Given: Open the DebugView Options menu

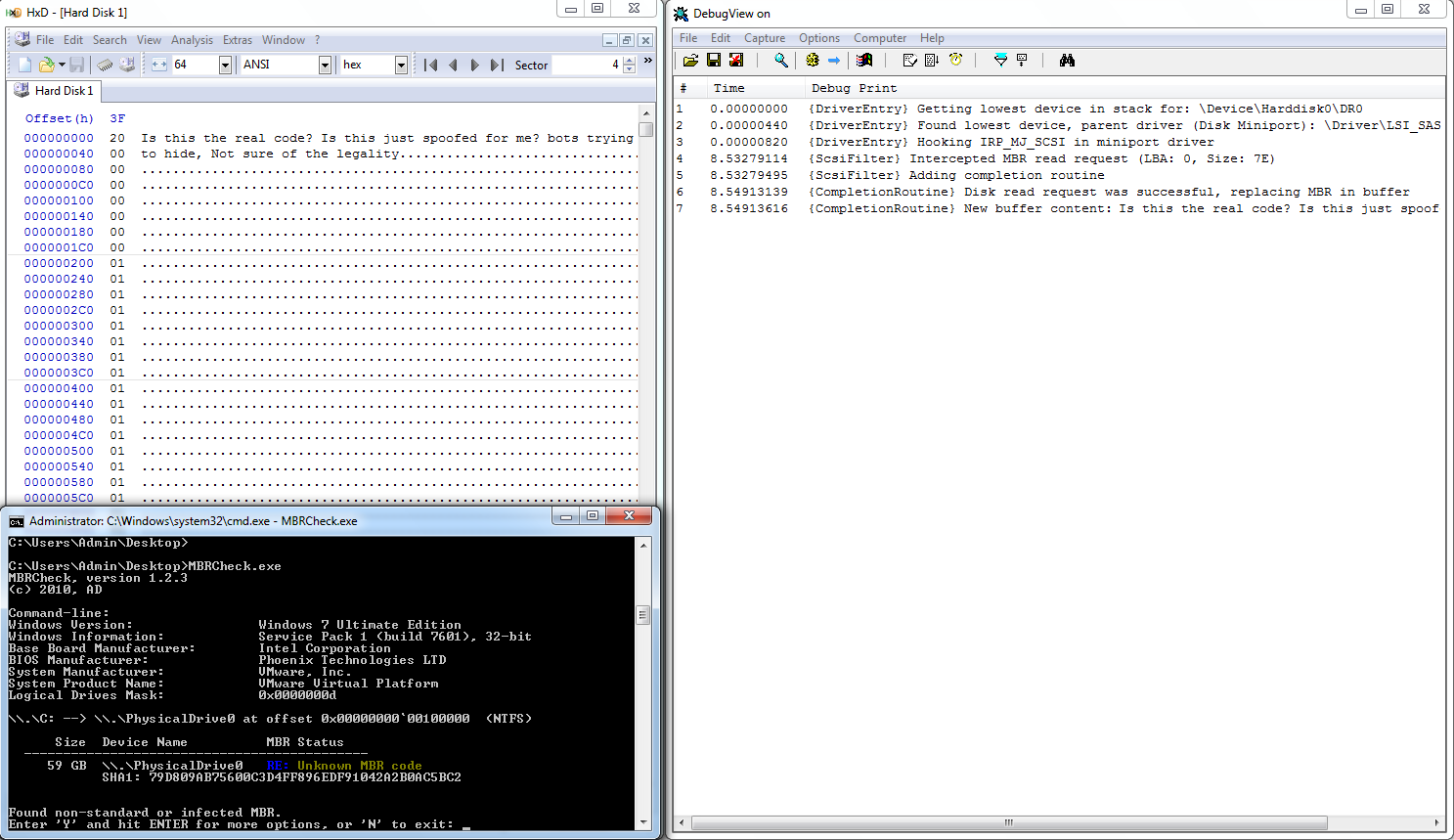Looking at the screenshot, I should [819, 38].
